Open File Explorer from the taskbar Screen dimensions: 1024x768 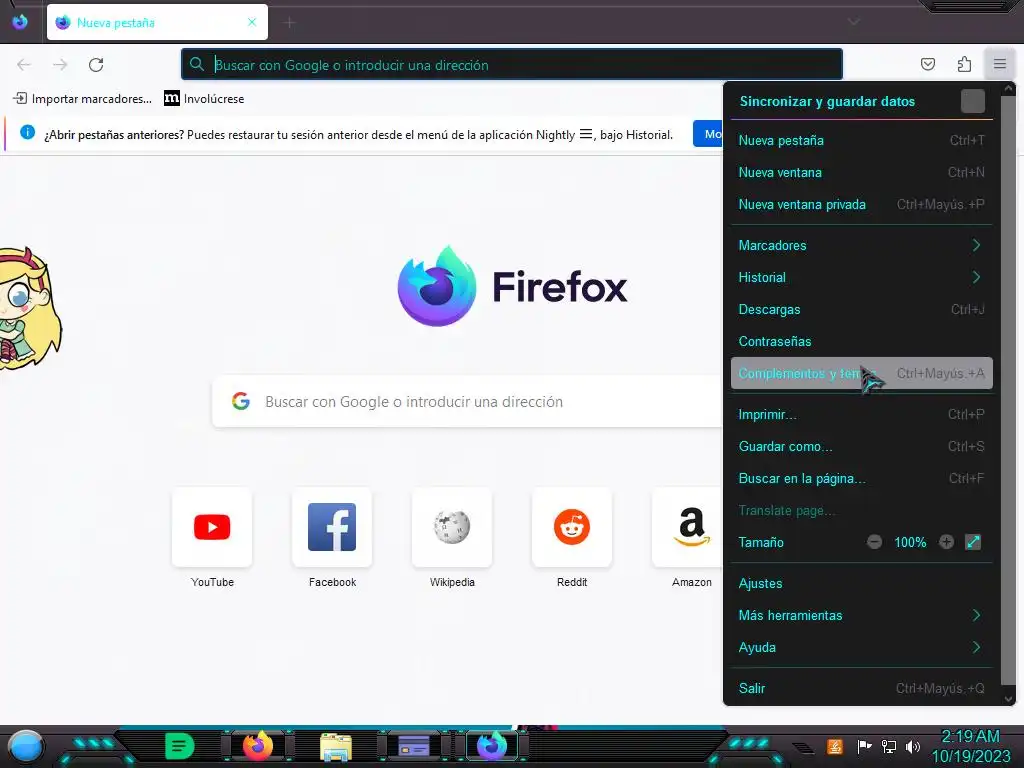coord(336,746)
